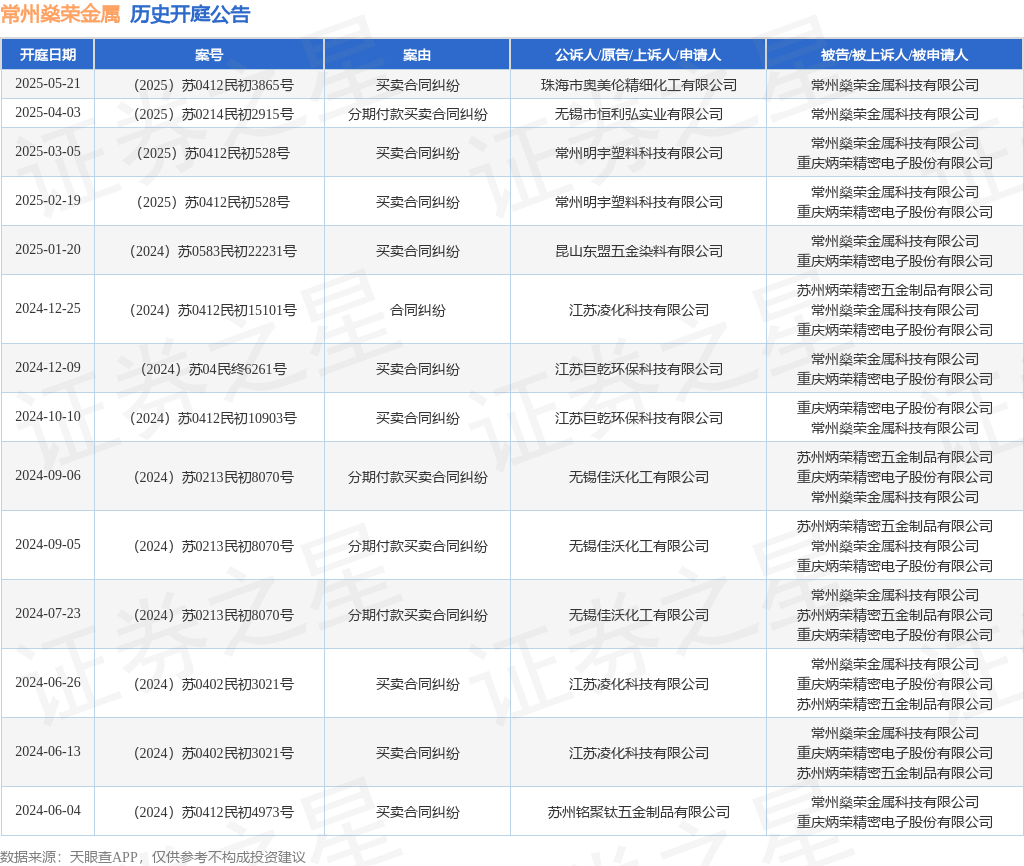Image resolution: width=1024 pixels, height=866 pixels.
Task: Select case number (2024)苏0402民初3021号 in 2024-06-26 row
Action: click(210, 684)
